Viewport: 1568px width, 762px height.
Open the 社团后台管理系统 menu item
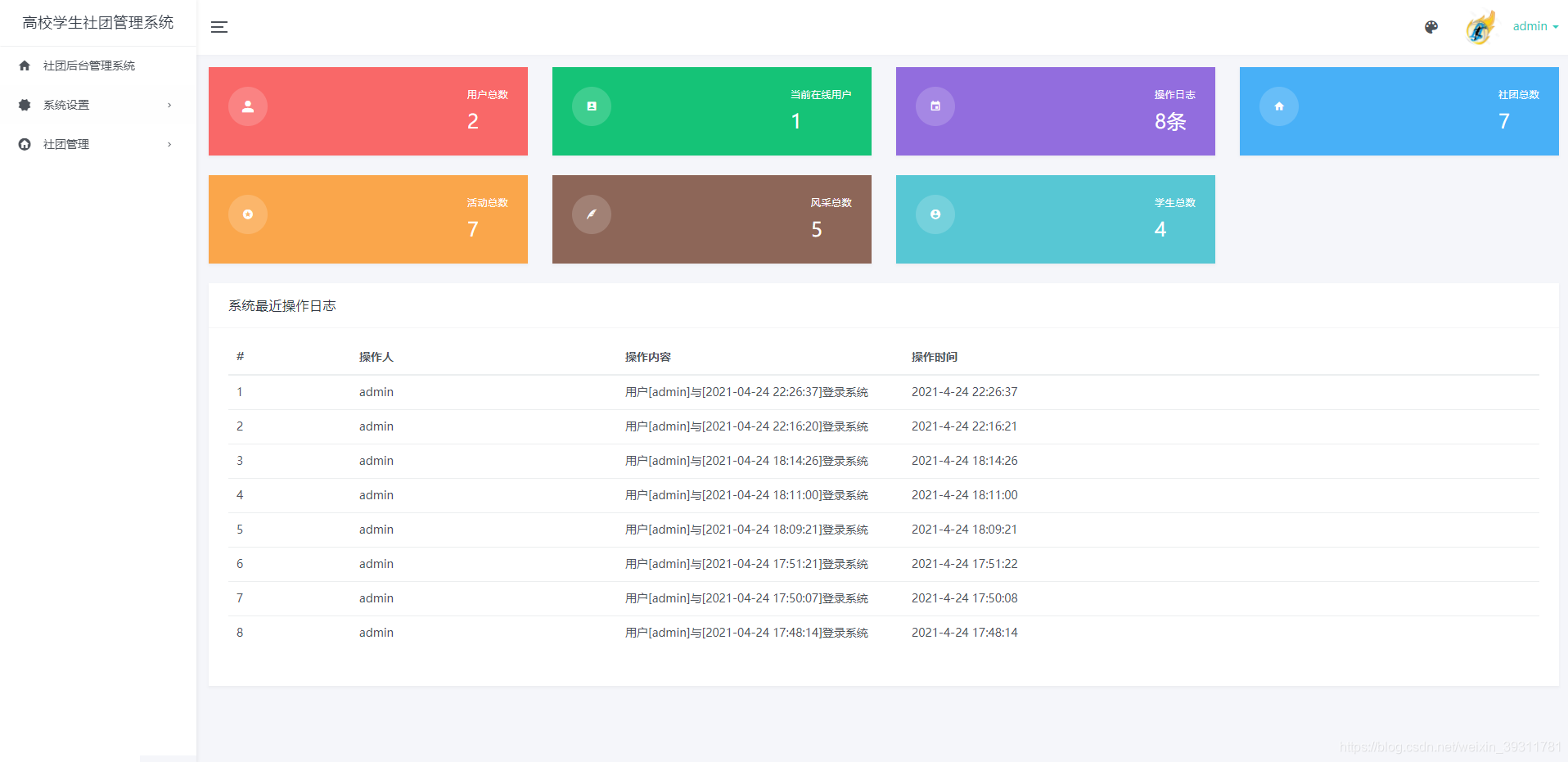pyautogui.click(x=98, y=65)
